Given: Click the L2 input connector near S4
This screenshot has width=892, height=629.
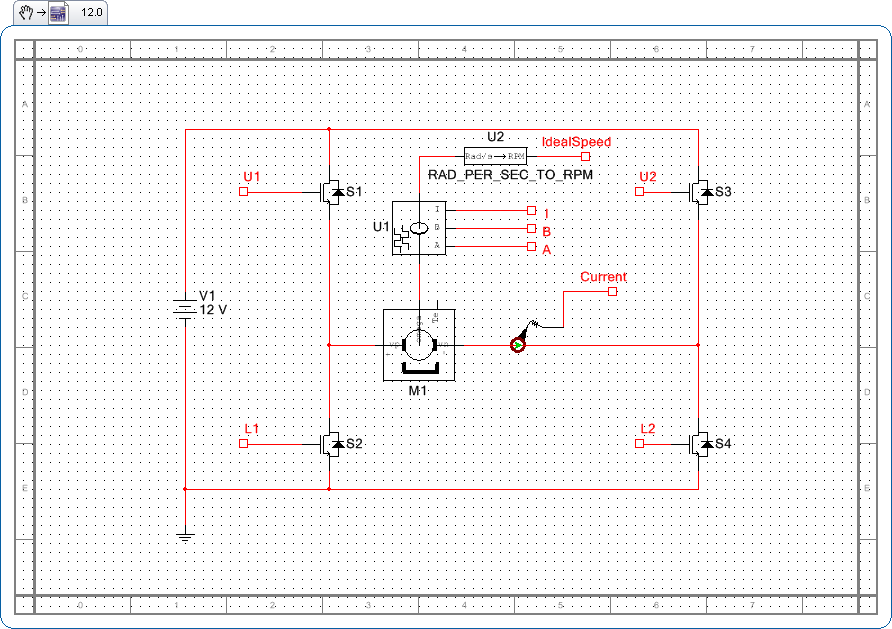Looking at the screenshot, I should tap(640, 443).
